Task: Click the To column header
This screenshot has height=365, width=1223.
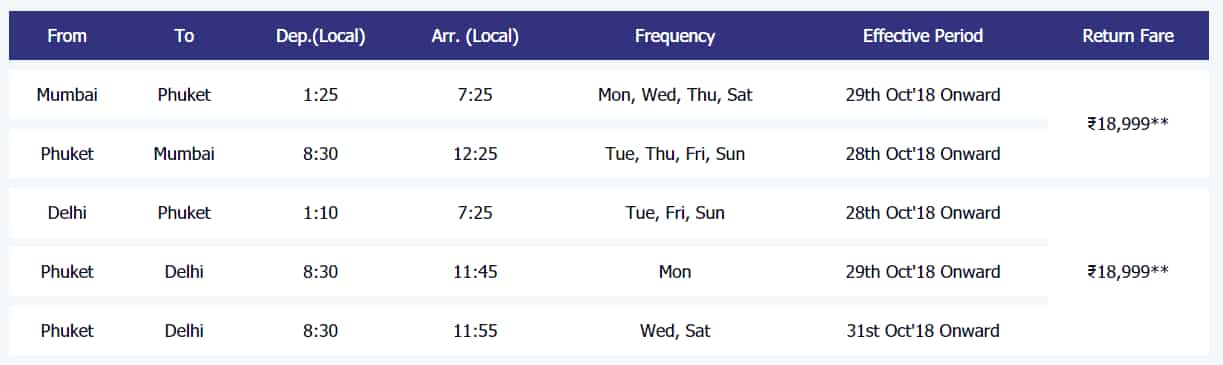Action: click(184, 36)
